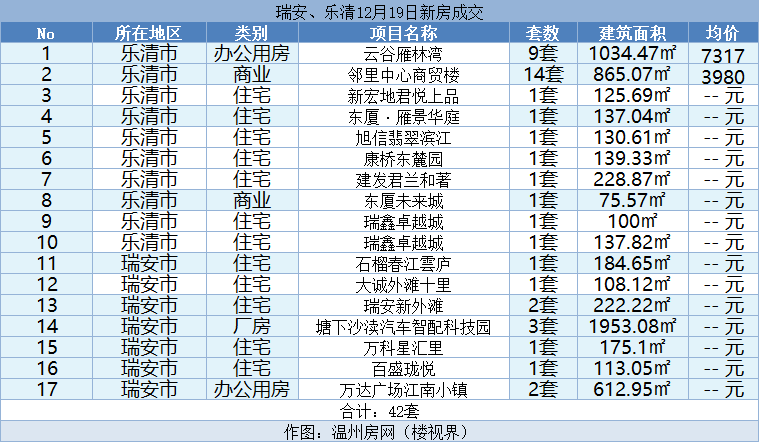Click the area value 1034.47㎡

point(632,53)
